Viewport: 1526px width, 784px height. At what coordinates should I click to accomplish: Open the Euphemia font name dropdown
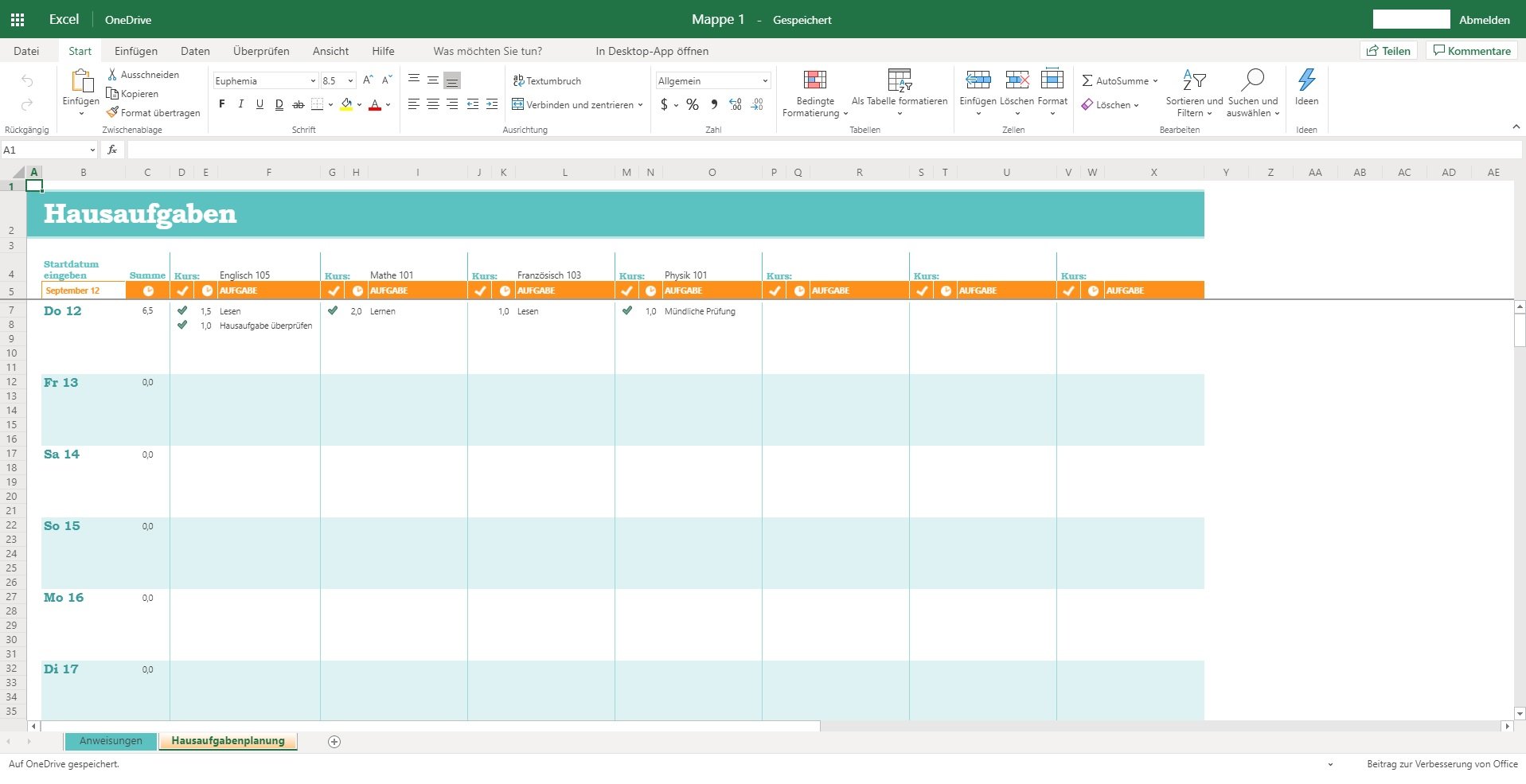click(313, 81)
